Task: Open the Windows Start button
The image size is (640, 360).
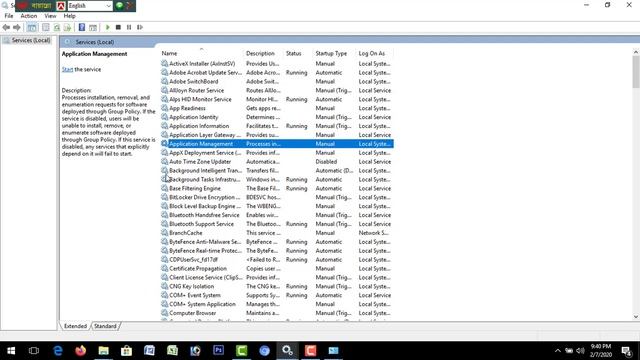Action: click(x=11, y=351)
